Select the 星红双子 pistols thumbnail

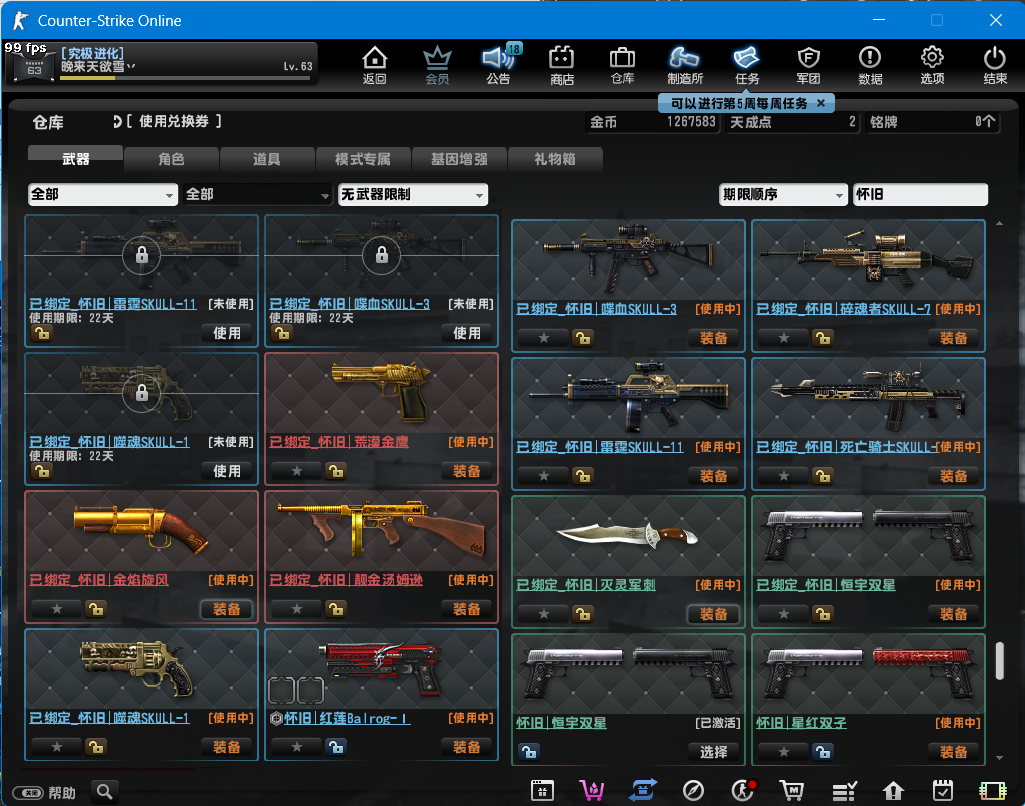click(x=868, y=674)
